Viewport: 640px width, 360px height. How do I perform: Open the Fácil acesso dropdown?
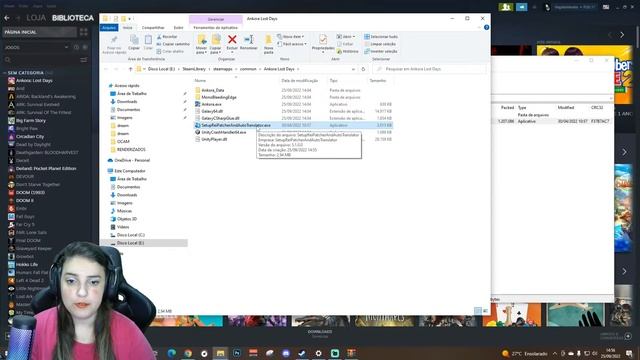coord(292,44)
